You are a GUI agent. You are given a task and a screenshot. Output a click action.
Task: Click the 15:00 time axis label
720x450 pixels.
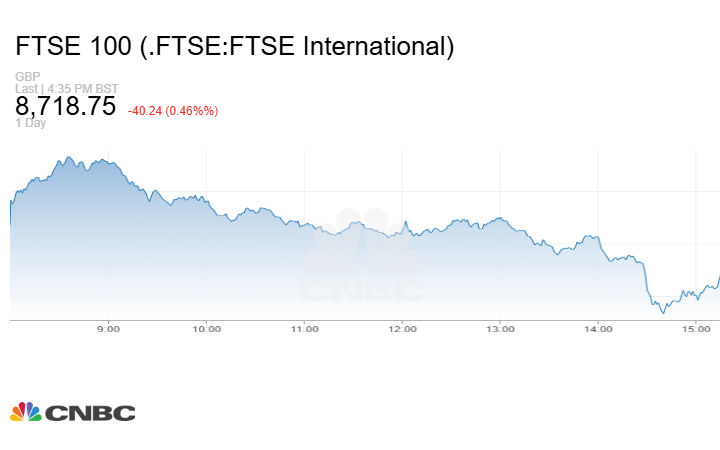pos(696,329)
